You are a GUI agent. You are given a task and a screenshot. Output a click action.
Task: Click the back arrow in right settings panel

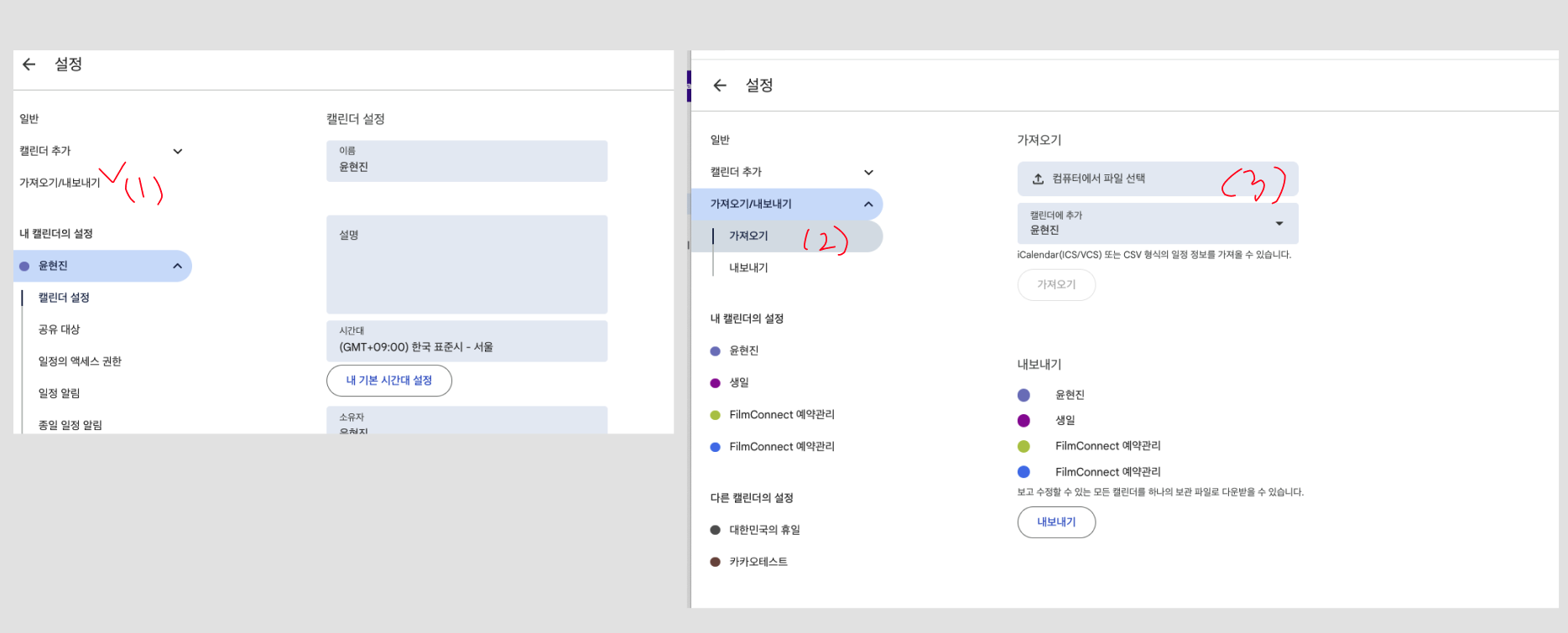tap(720, 86)
